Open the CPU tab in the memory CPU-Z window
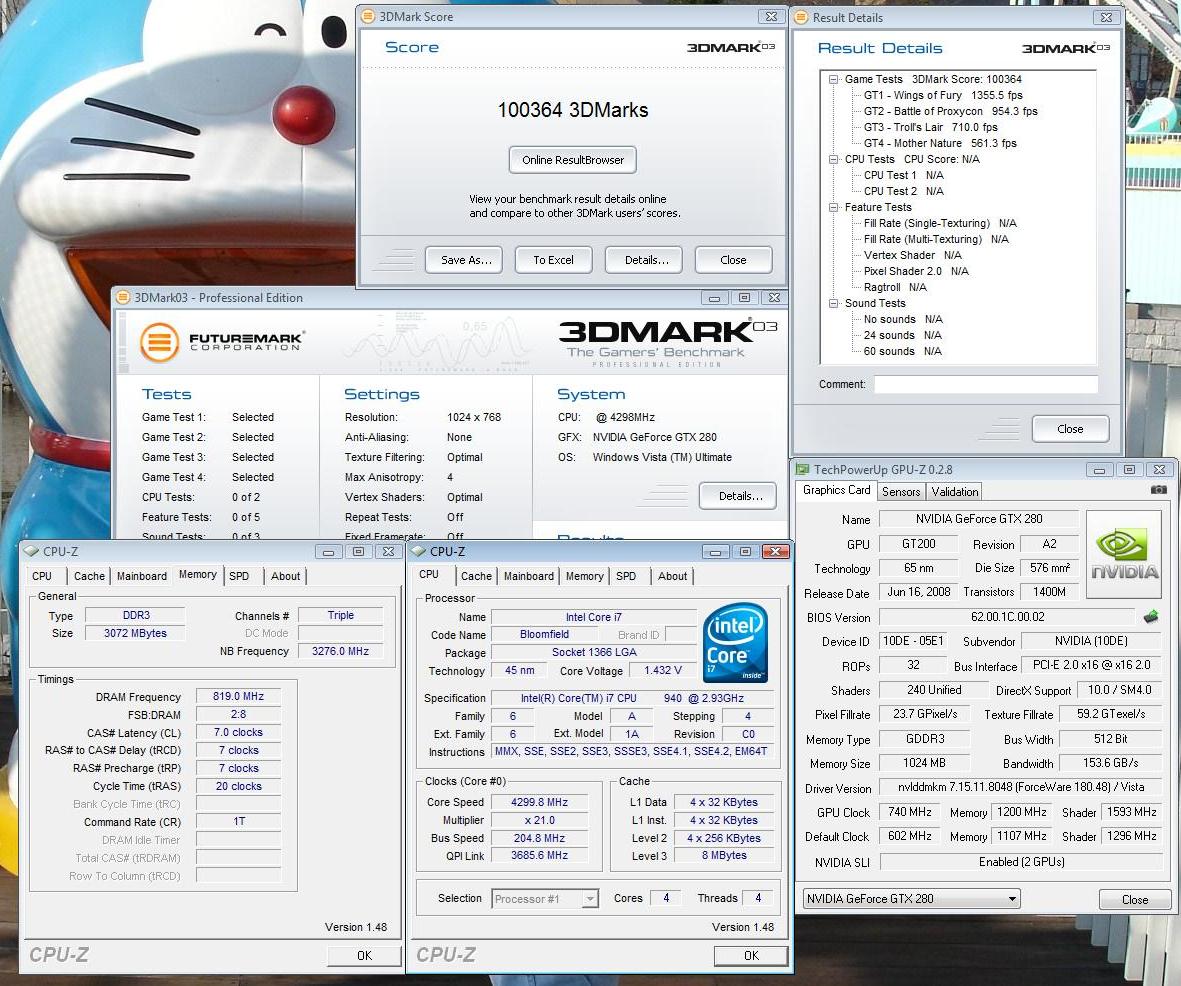The height and width of the screenshot is (986, 1181). pyautogui.click(x=42, y=575)
